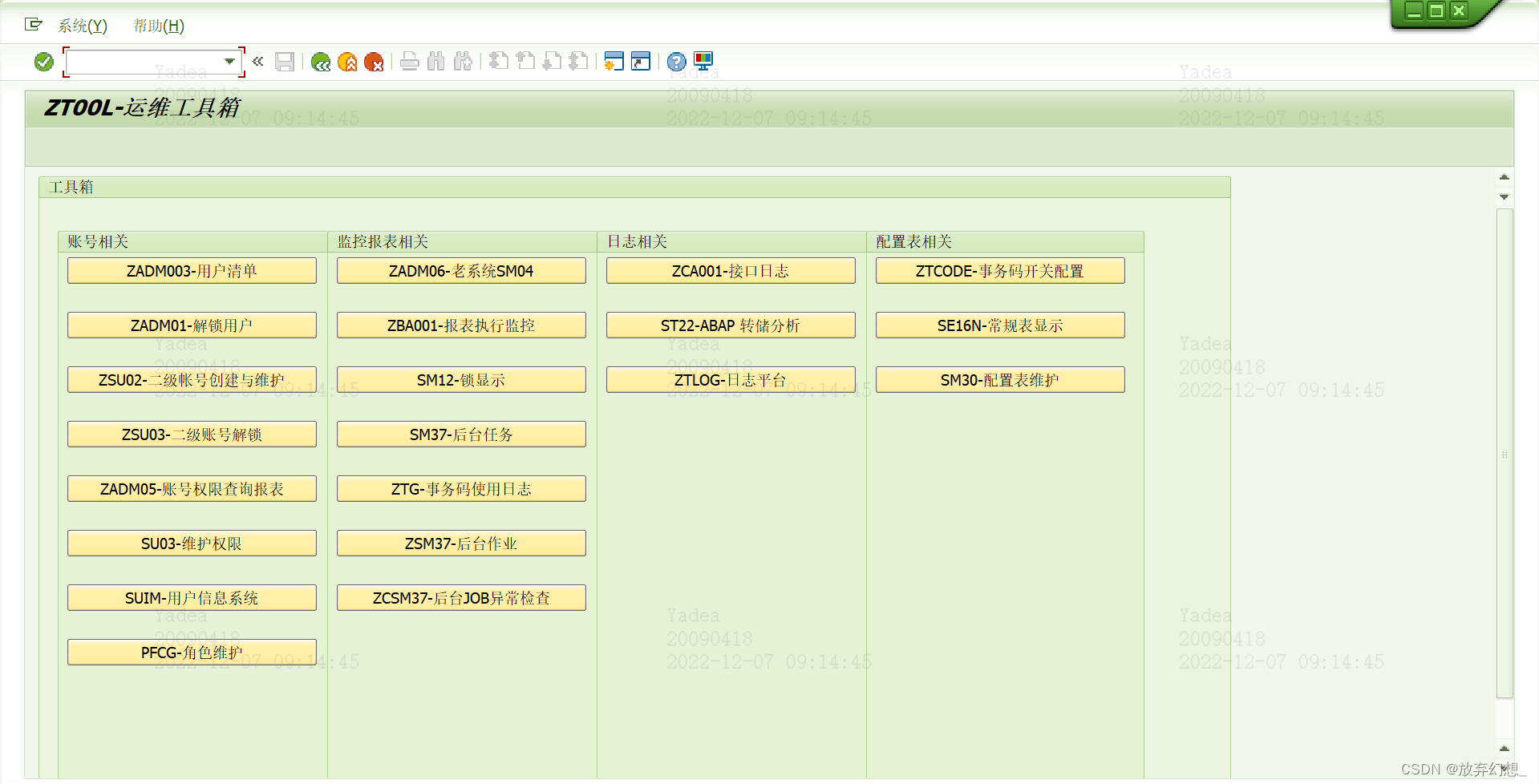Click the ZADM003-用户清单 button
Screen dimensions: 1539x784
coord(192,271)
